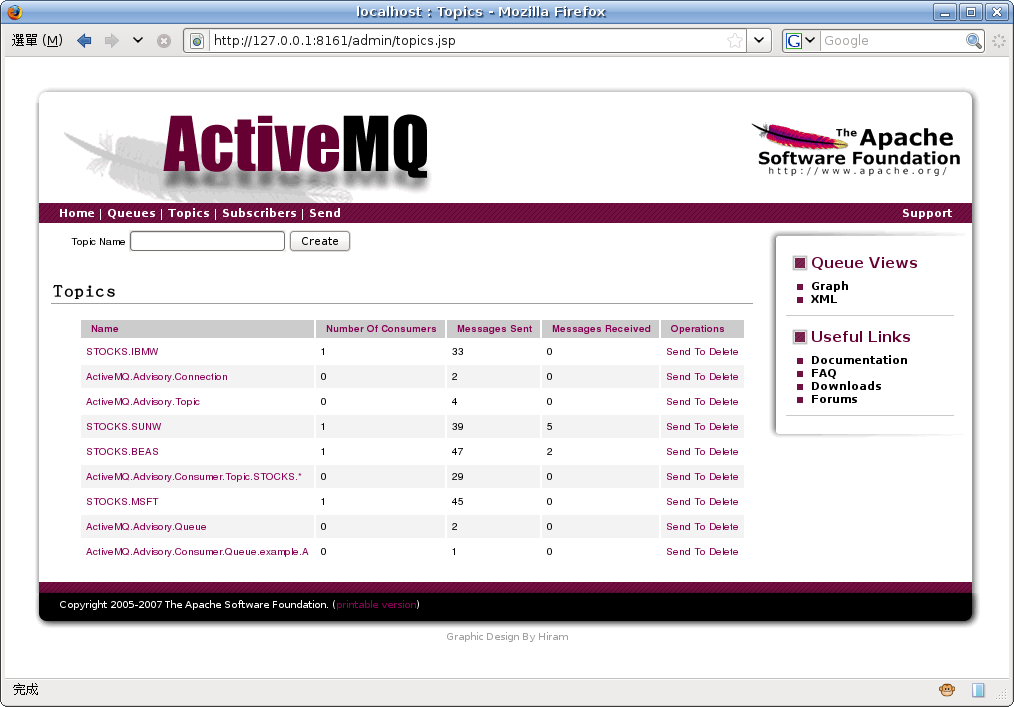1014x707 pixels.
Task: Click the Stop loading icon
Action: (x=164, y=41)
